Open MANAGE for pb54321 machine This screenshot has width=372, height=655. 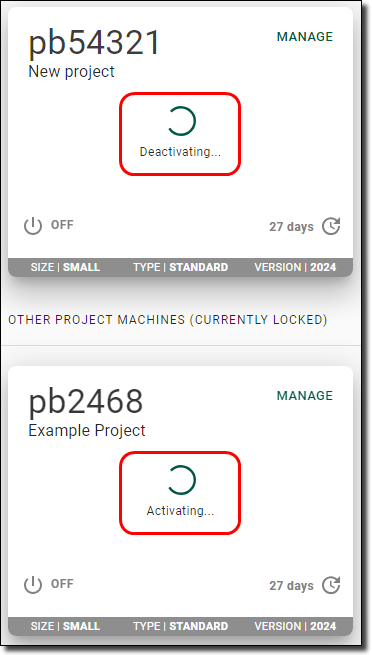pos(305,37)
